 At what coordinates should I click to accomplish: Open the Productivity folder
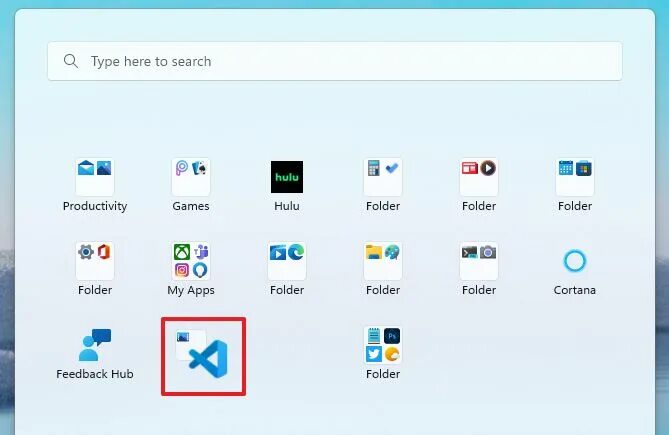pos(95,177)
